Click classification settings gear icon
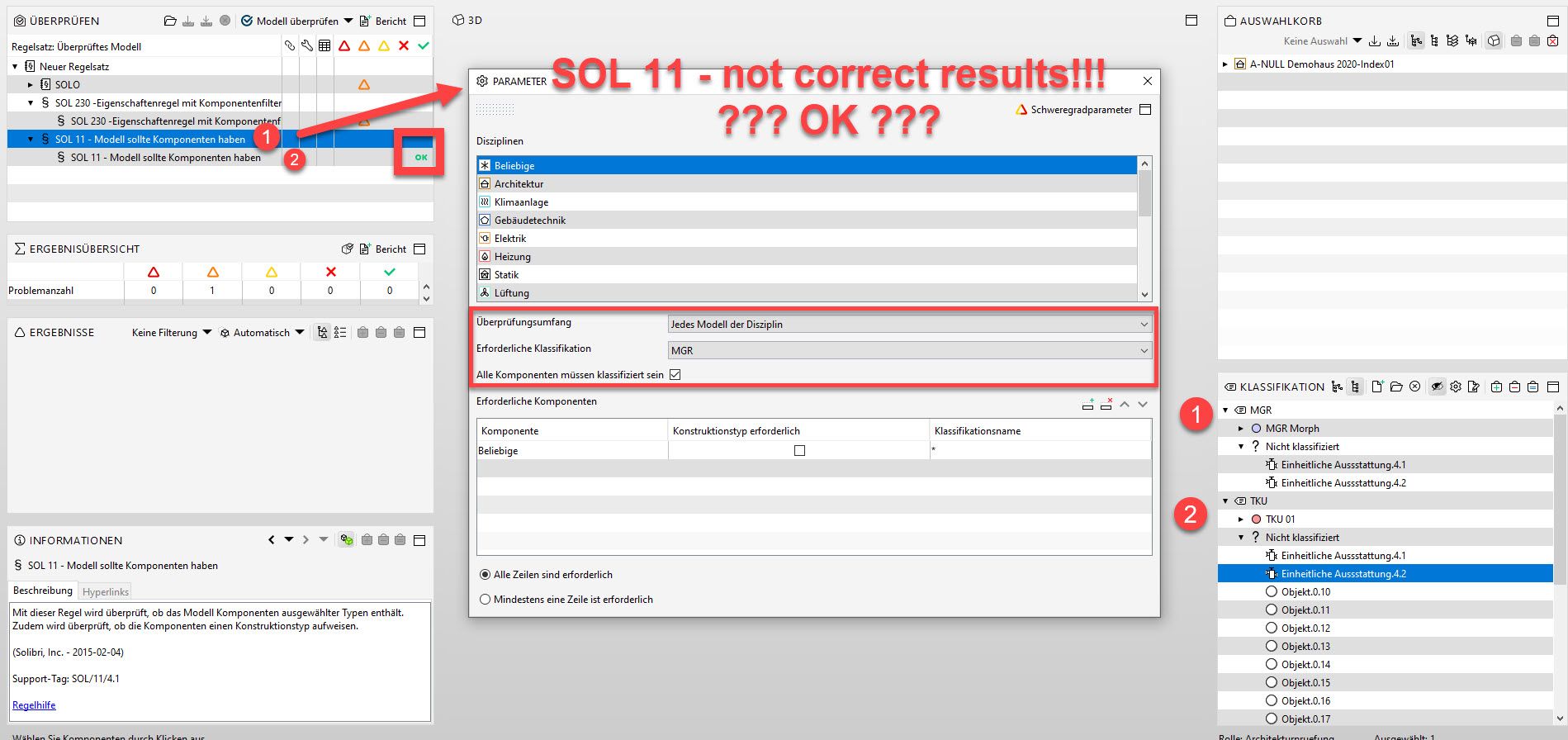Image resolution: width=1568 pixels, height=740 pixels. pos(1456,387)
